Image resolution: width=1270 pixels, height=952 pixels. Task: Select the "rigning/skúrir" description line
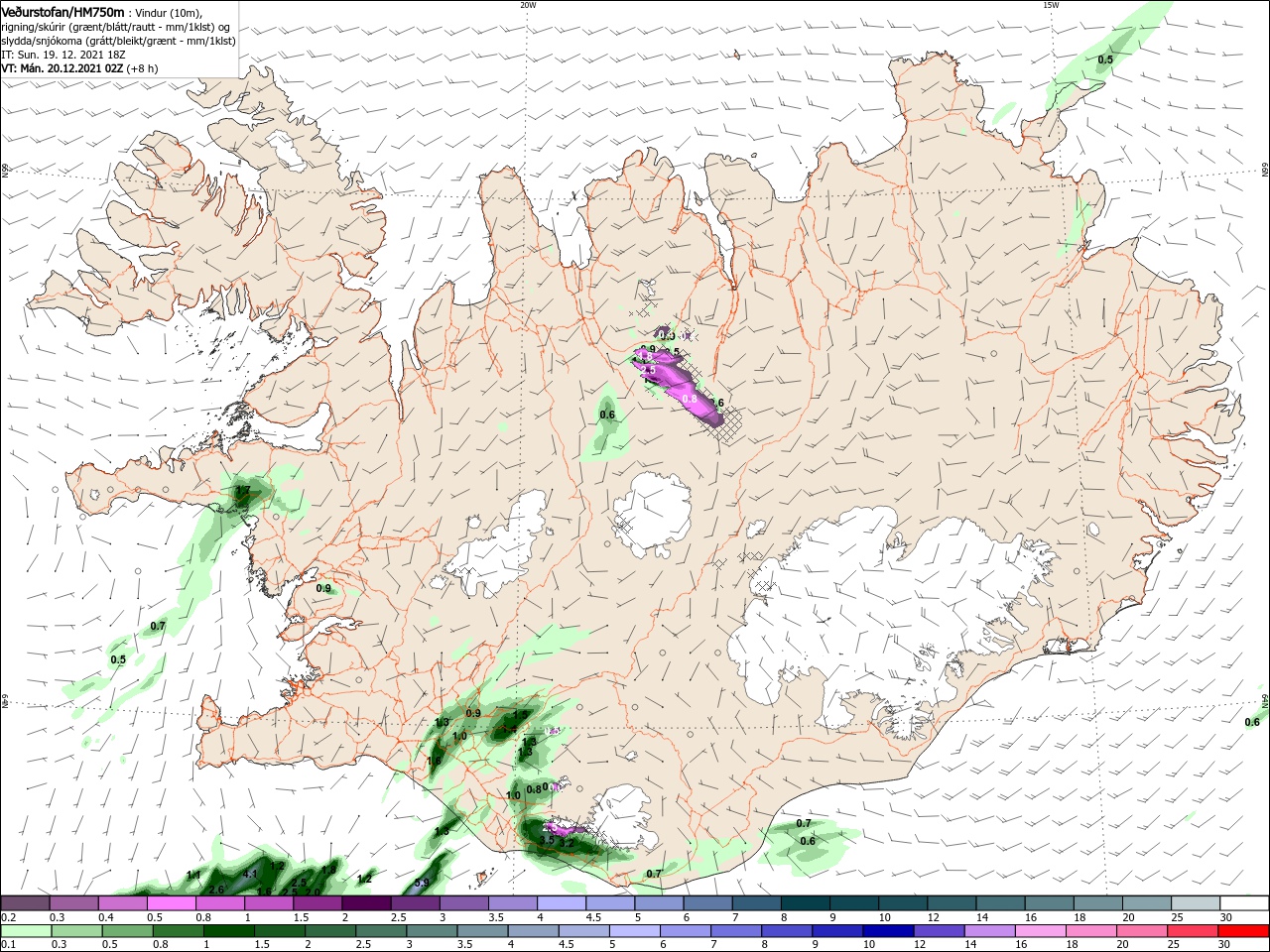click(x=115, y=27)
